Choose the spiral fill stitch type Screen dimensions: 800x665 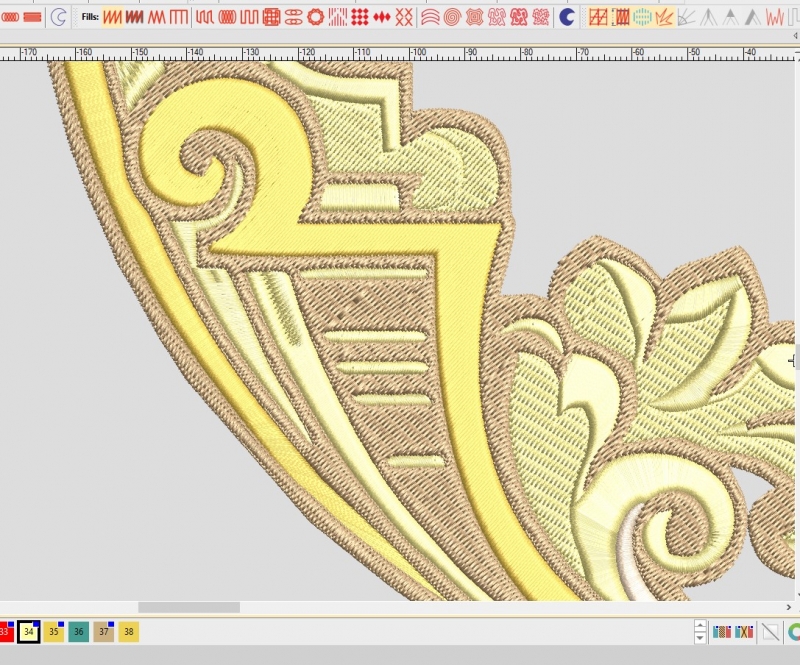(x=453, y=17)
